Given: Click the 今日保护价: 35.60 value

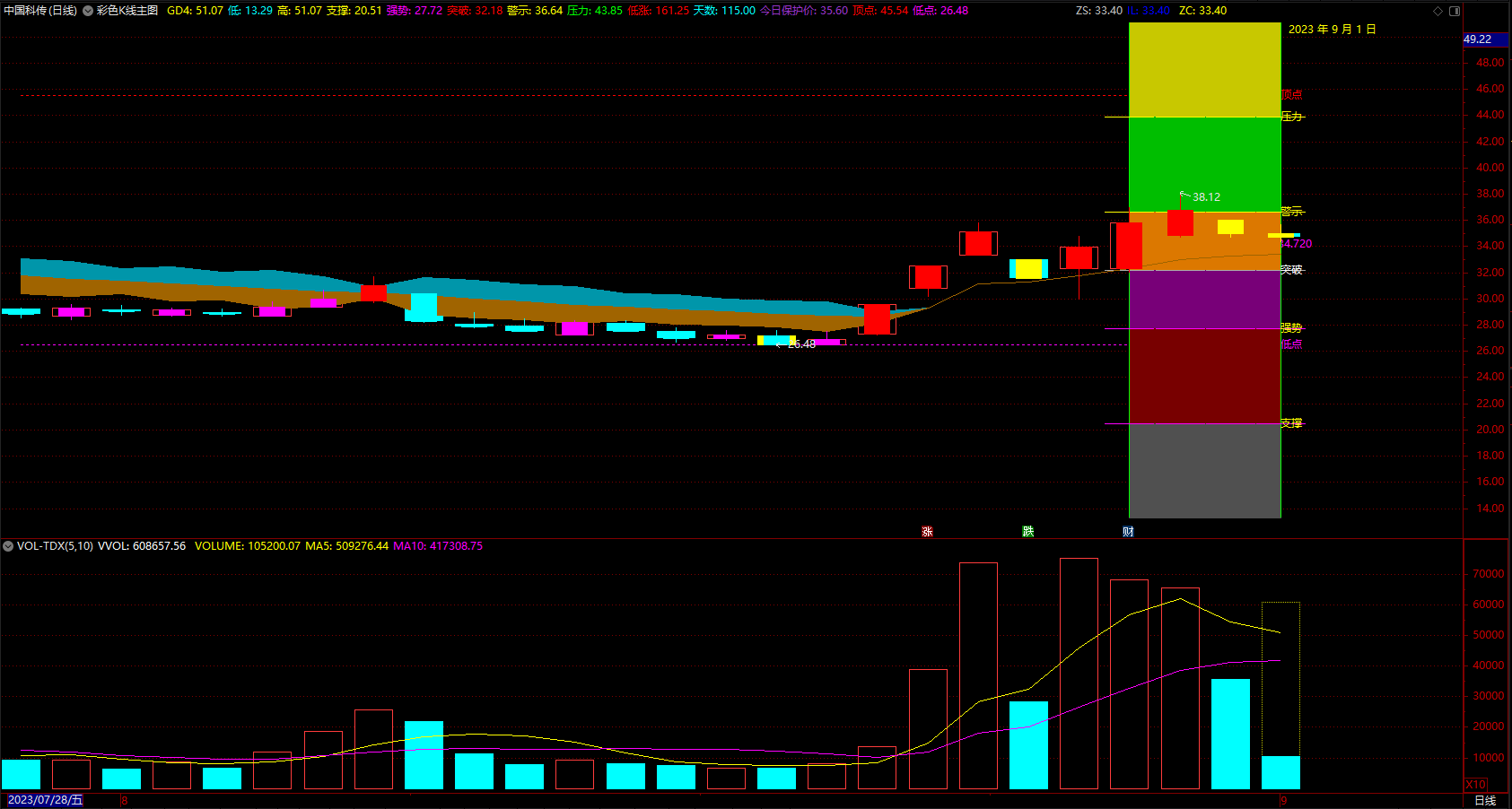Looking at the screenshot, I should click(804, 11).
